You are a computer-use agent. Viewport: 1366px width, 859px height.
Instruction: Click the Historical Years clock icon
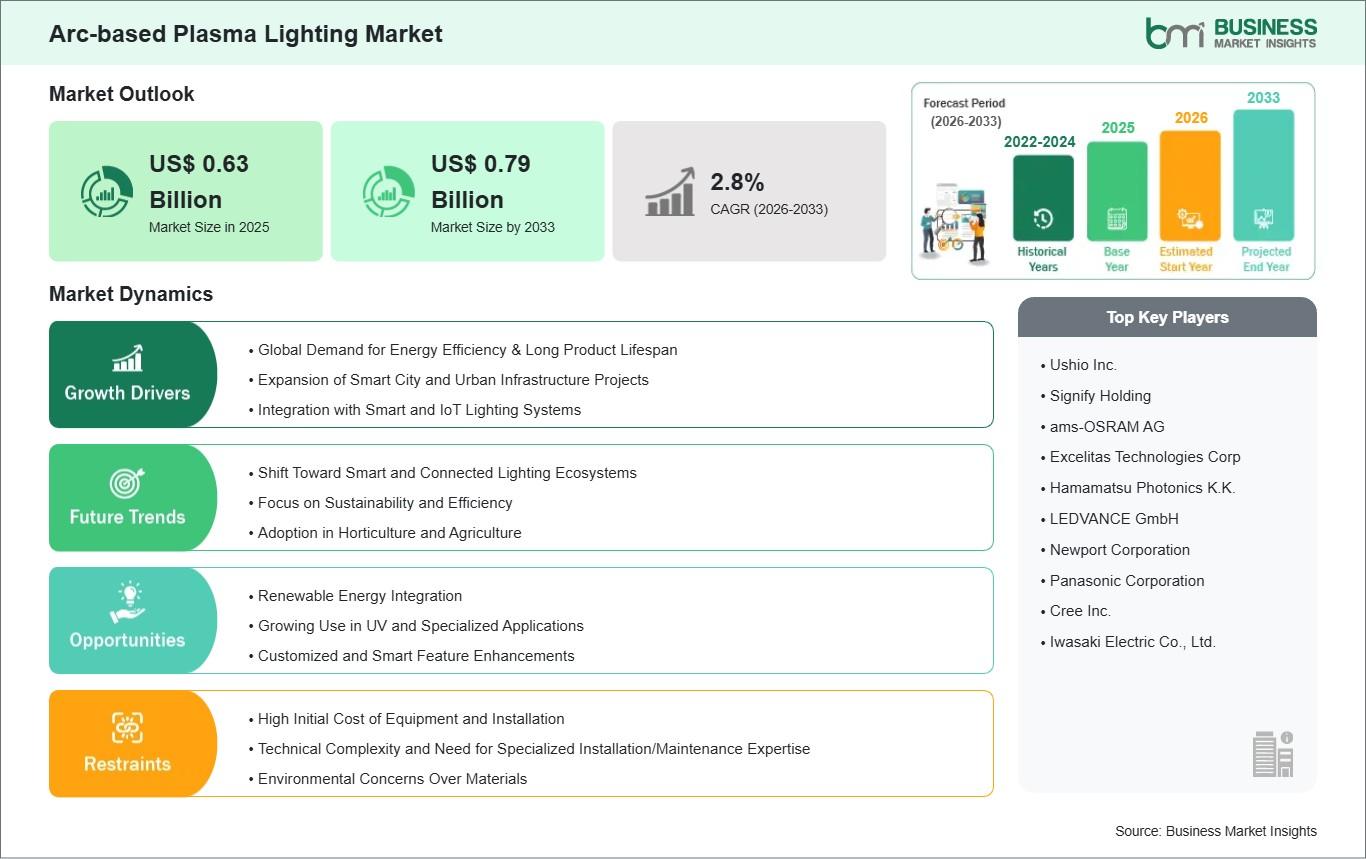tap(1042, 218)
